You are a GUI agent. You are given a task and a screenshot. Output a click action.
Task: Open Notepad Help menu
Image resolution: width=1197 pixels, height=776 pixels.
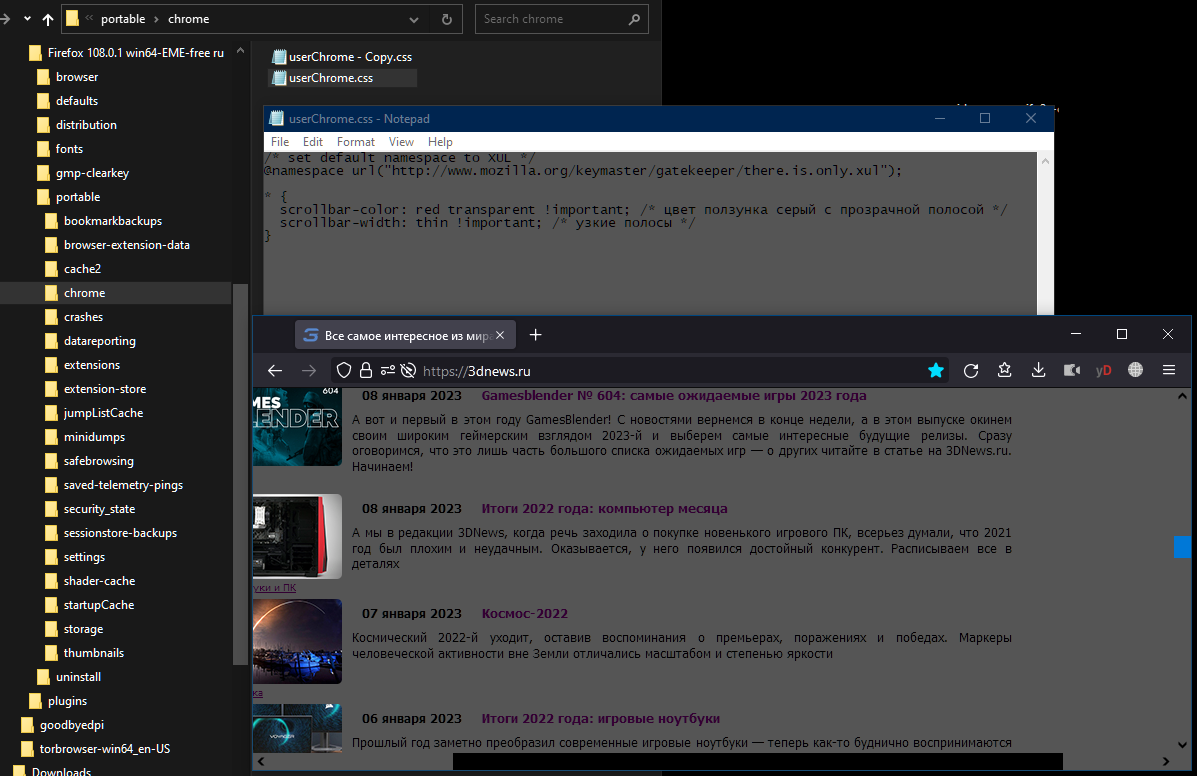440,142
